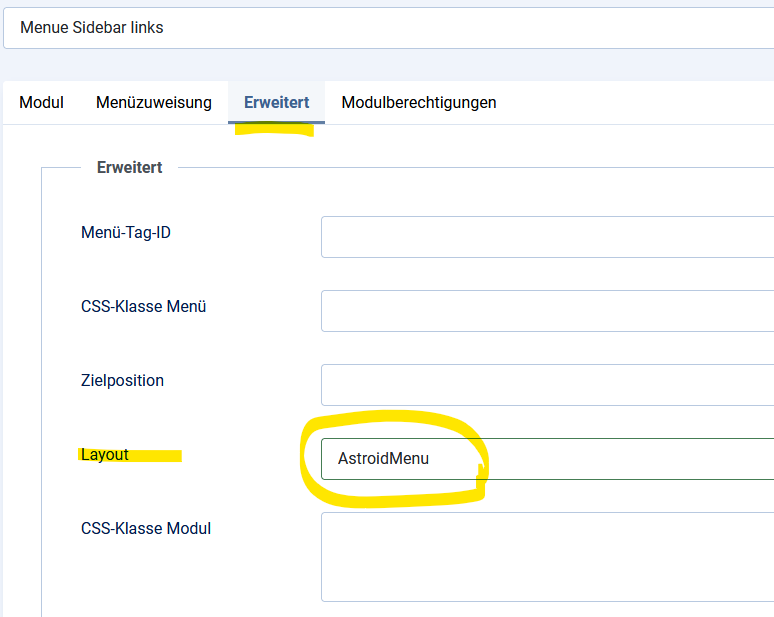Click into the Zielposition input box
The width and height of the screenshot is (774, 617).
pyautogui.click(x=547, y=385)
